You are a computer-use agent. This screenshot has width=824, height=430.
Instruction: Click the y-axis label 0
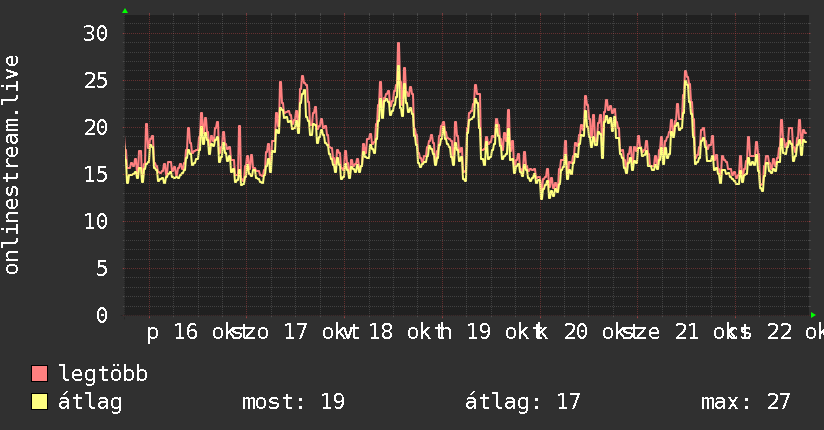coord(101,315)
